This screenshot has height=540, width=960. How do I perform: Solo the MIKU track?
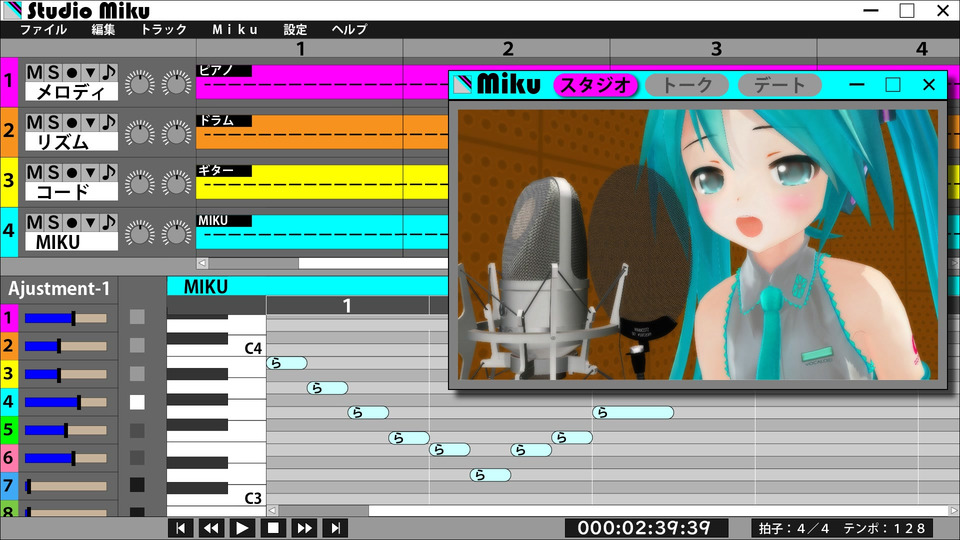pyautogui.click(x=53, y=222)
